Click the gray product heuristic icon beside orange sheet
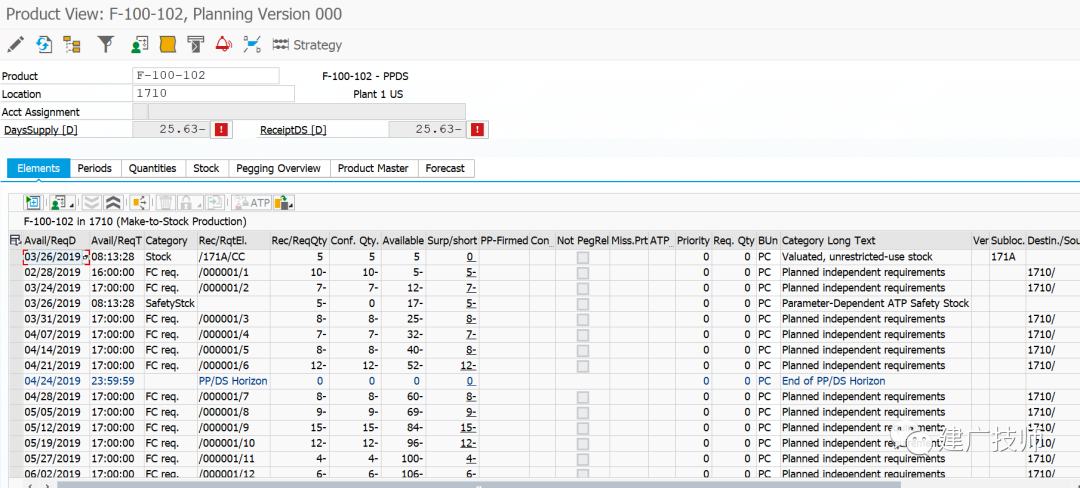1080x488 pixels. (x=196, y=45)
